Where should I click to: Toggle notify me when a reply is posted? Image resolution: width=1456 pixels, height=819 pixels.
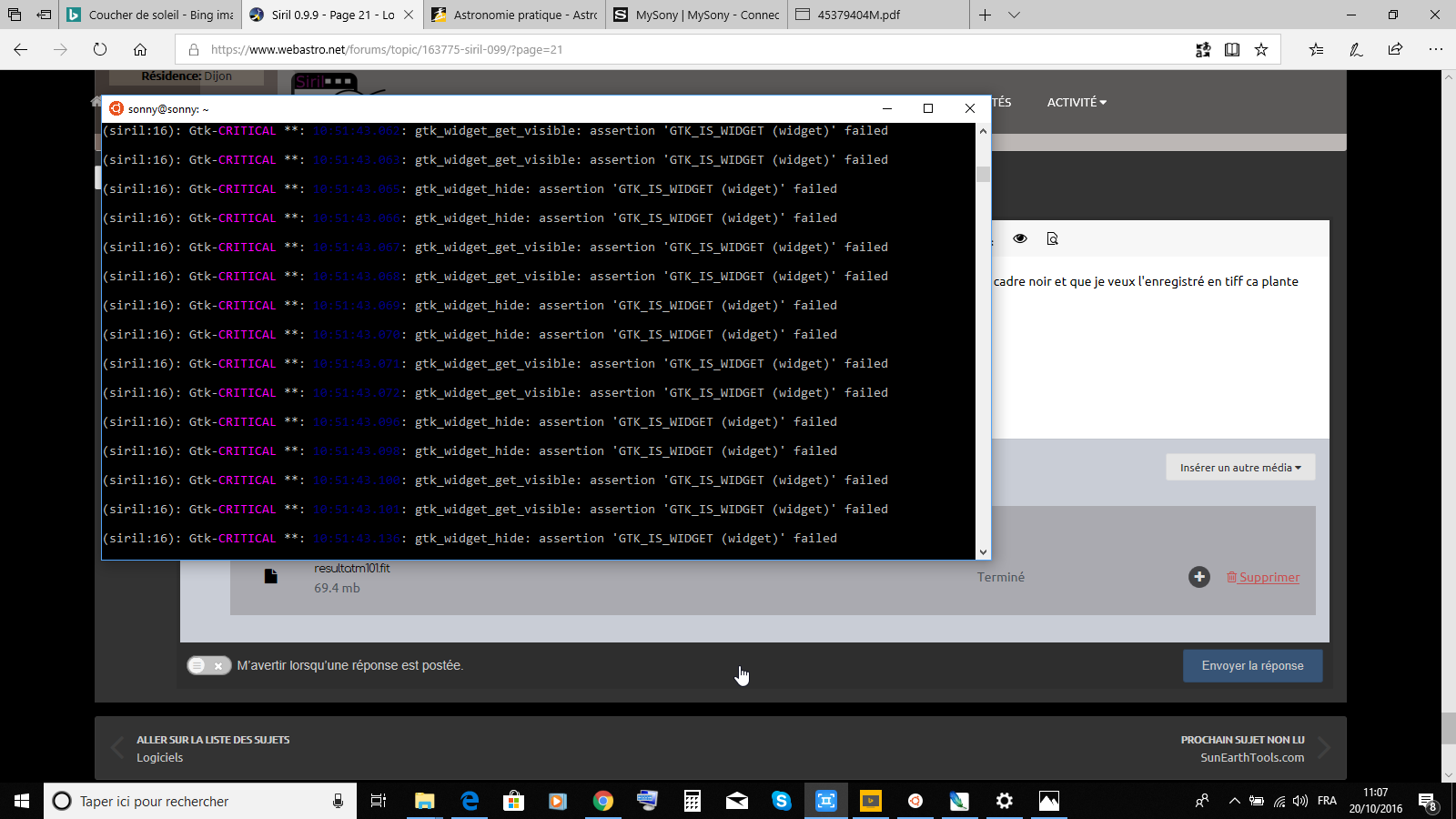tap(209, 665)
